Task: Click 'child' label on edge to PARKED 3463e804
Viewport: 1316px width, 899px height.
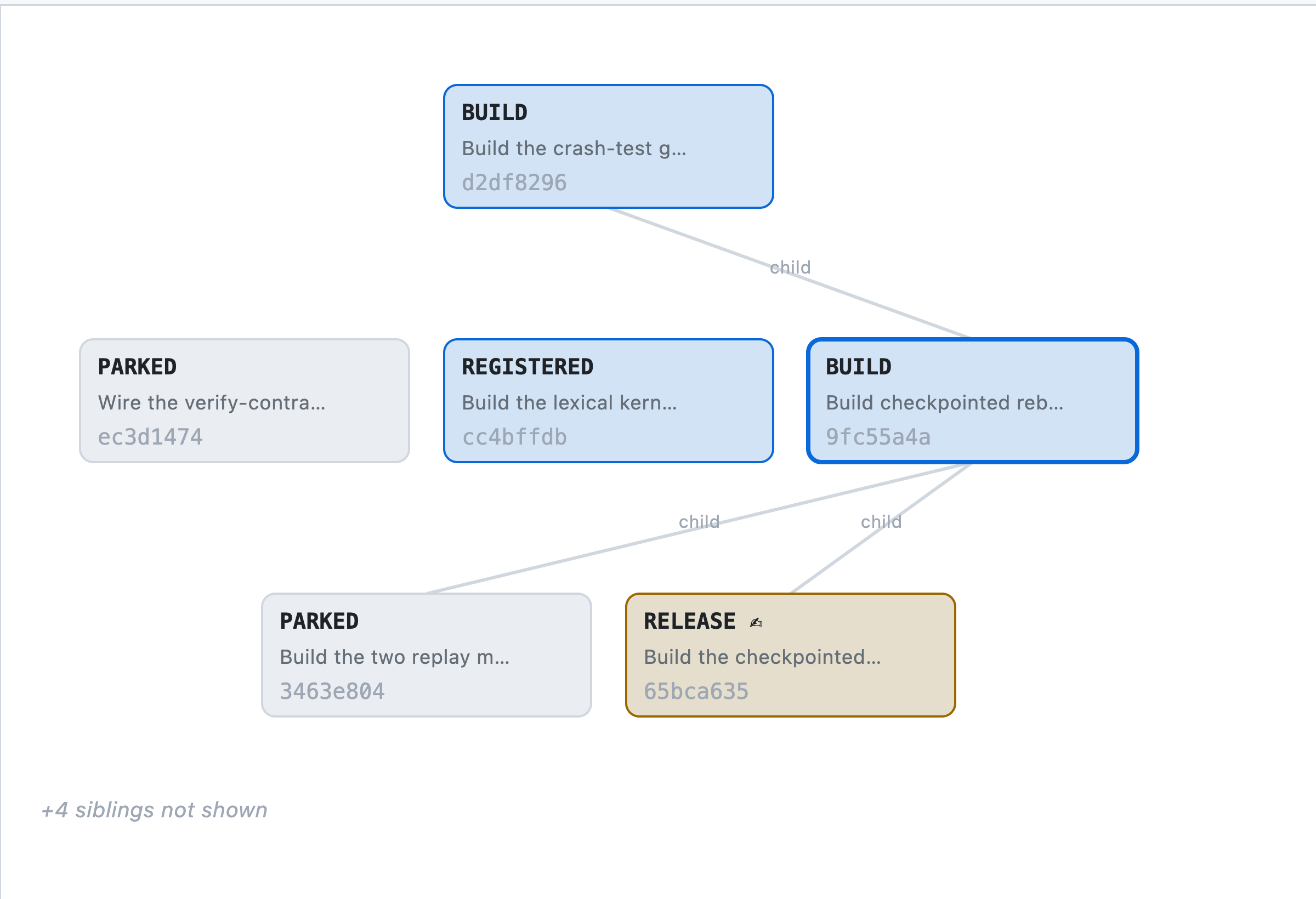Action: click(699, 521)
